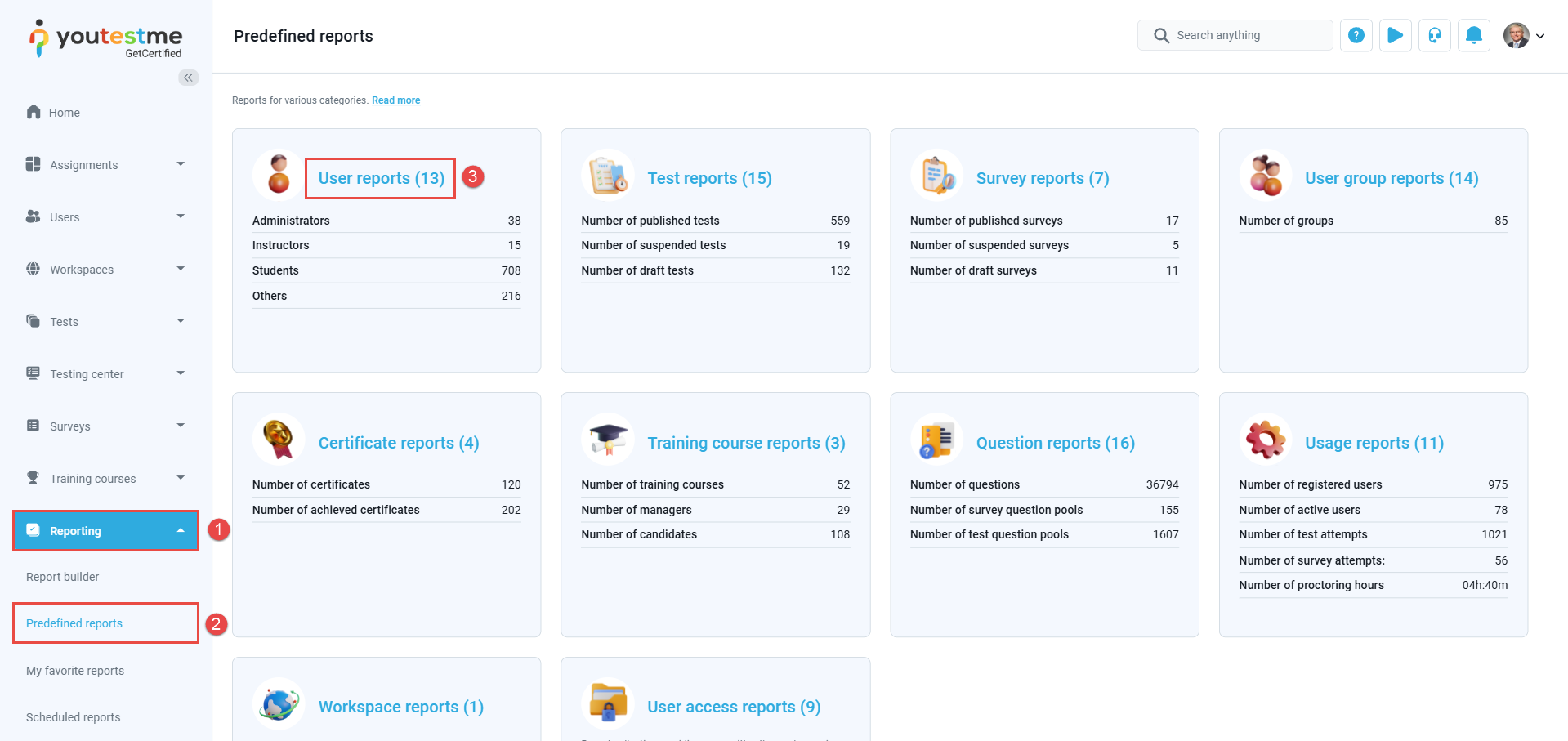The width and height of the screenshot is (1568, 741).
Task: Open User access reports (9)
Action: pos(734,707)
